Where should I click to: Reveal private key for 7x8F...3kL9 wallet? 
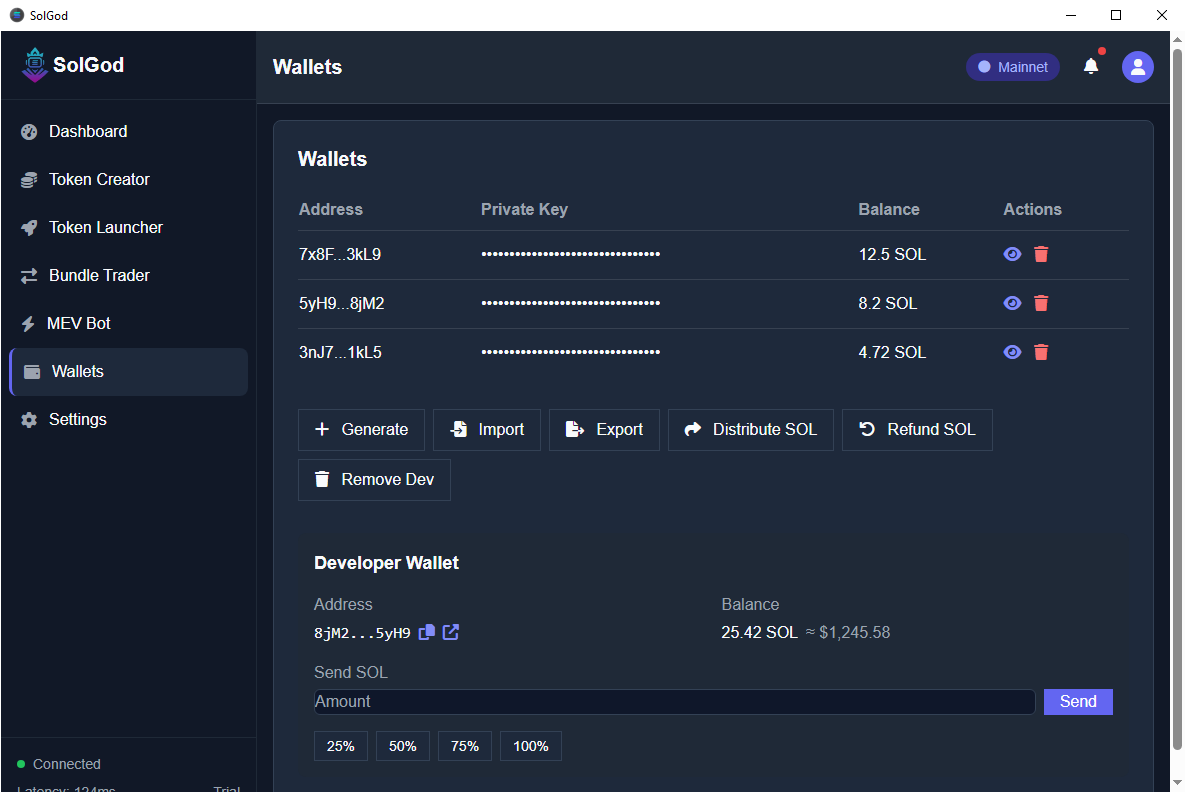tap(1012, 254)
